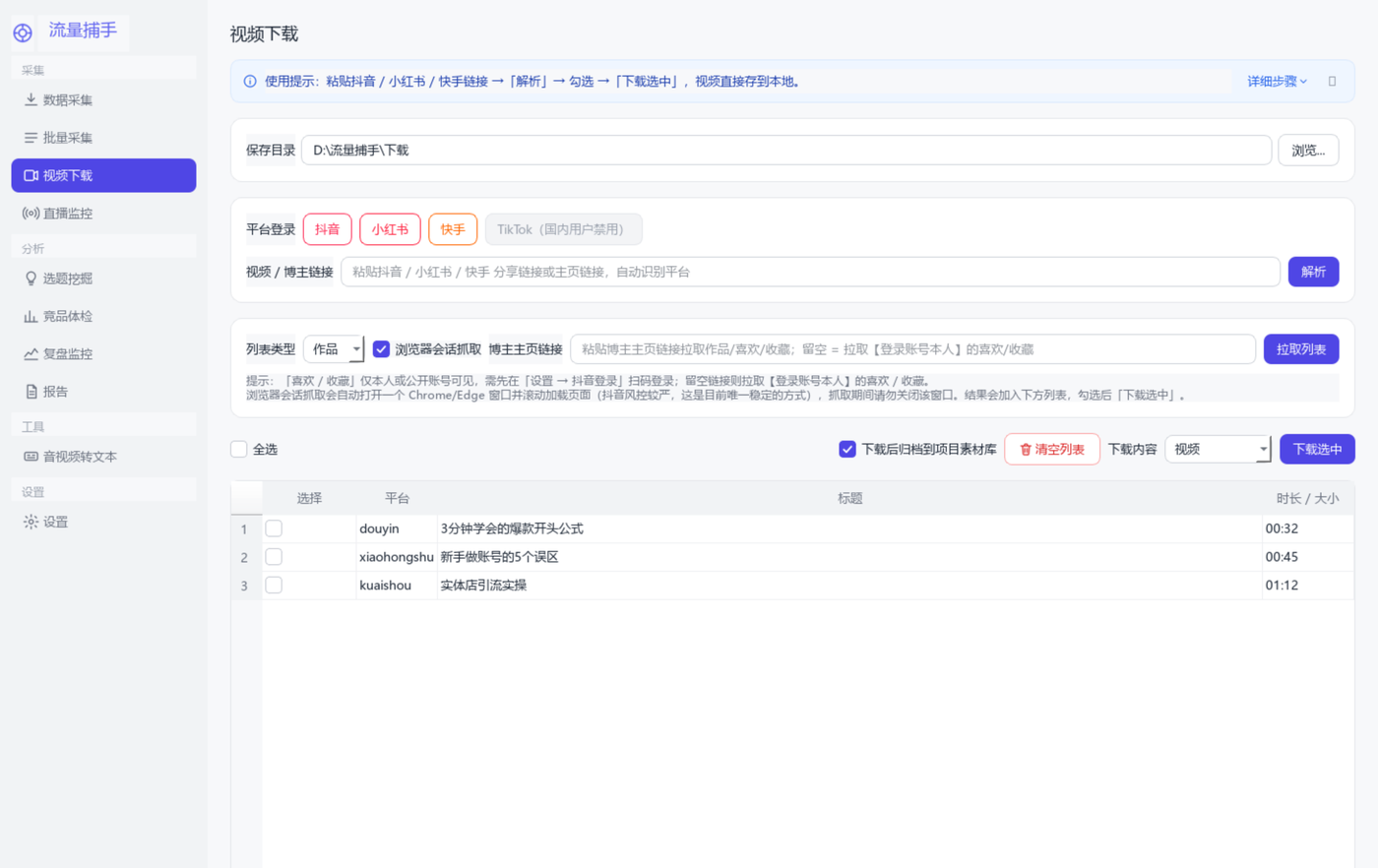The height and width of the screenshot is (868, 1378).
Task: Click the 快手 platform login button
Action: tap(453, 229)
